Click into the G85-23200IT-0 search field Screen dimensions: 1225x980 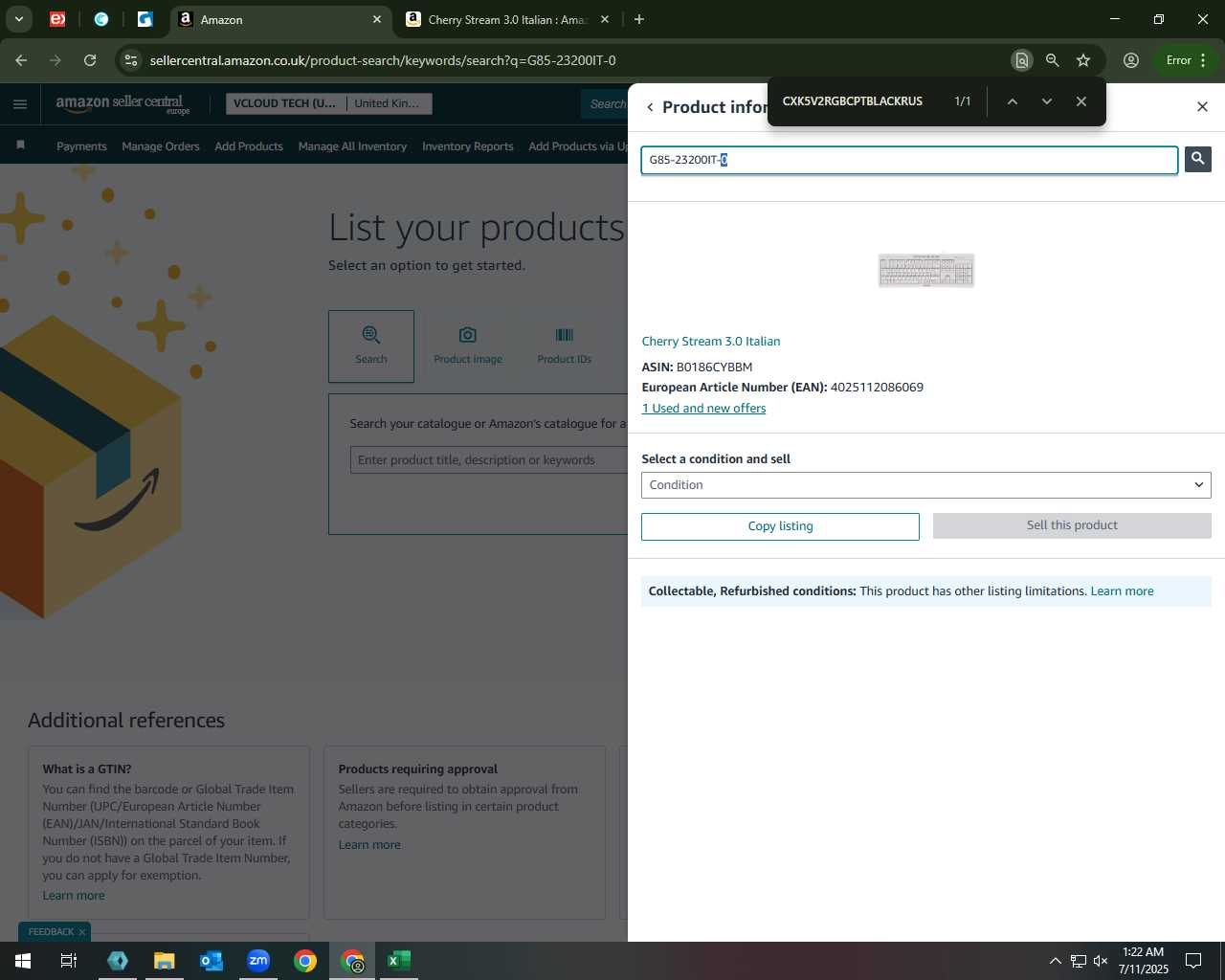(908, 160)
